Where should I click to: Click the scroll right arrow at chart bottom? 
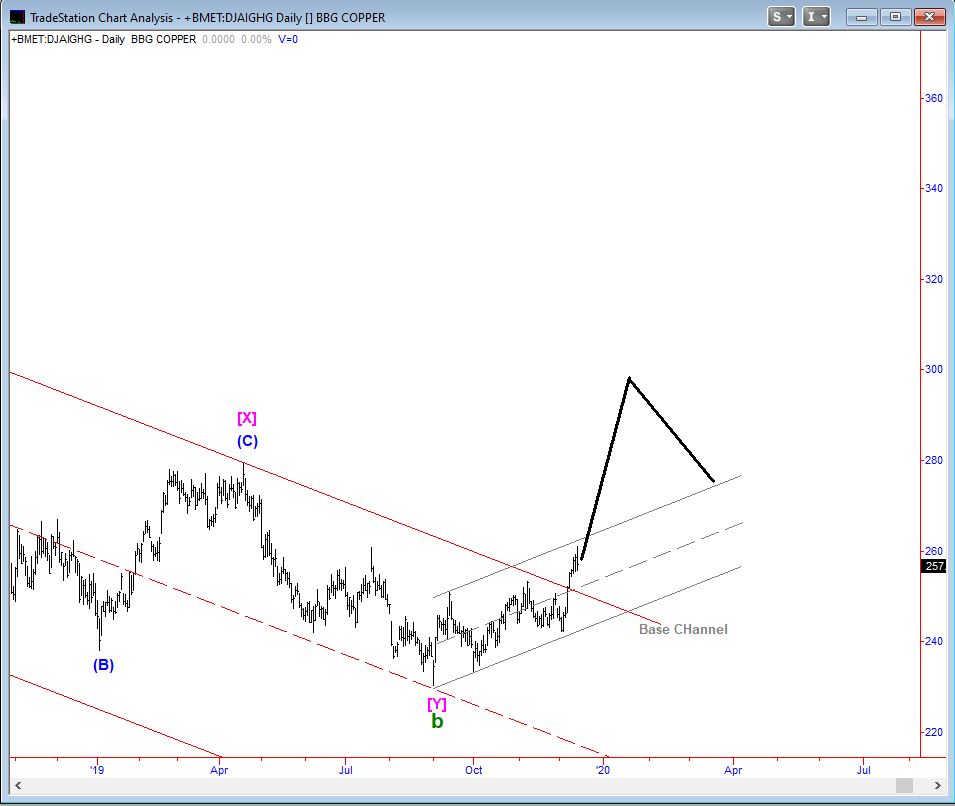coord(938,786)
